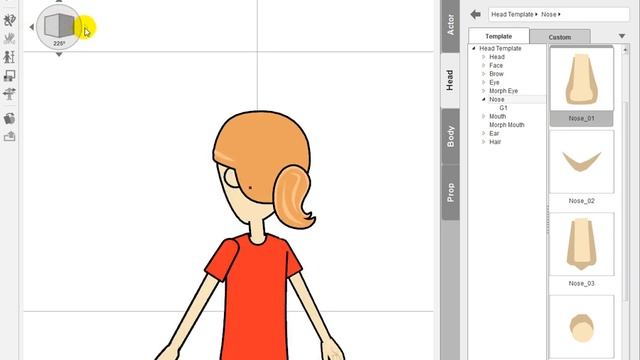Screen dimensions: 640x360
Task: Click the Nose_01 label
Action: pos(581,118)
